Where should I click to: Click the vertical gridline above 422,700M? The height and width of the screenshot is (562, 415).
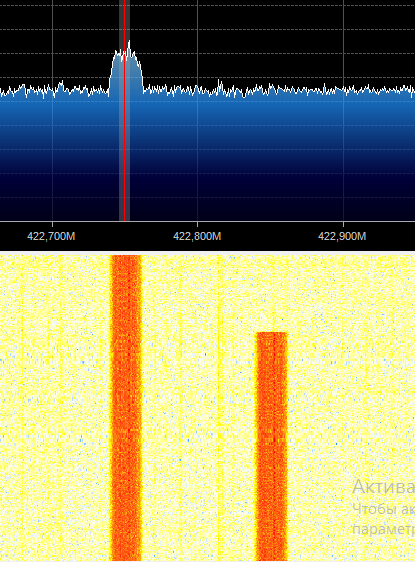tap(53, 47)
